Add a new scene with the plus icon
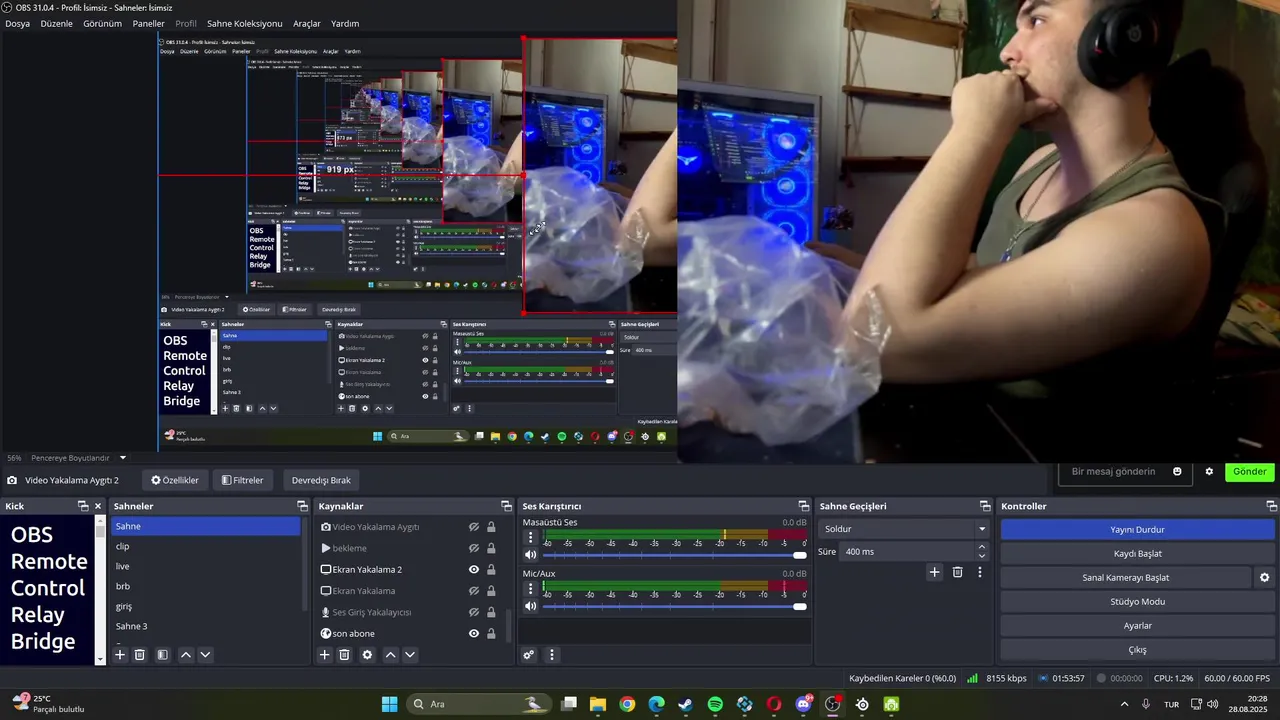1280x720 pixels. pos(120,655)
